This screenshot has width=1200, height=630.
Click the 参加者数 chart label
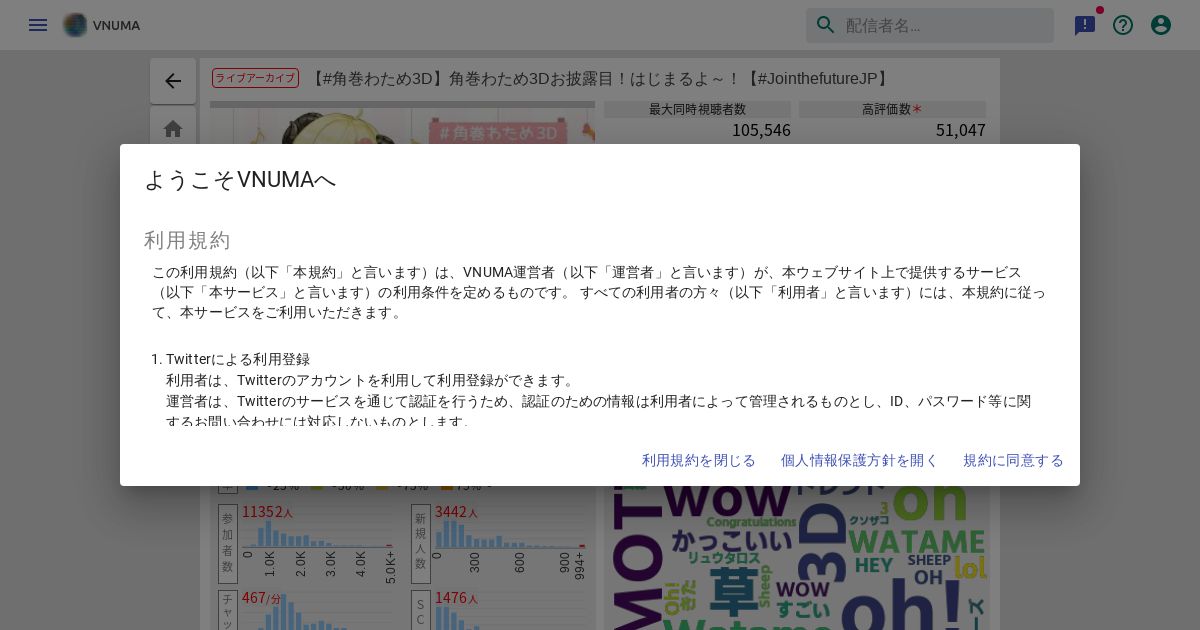tap(227, 543)
